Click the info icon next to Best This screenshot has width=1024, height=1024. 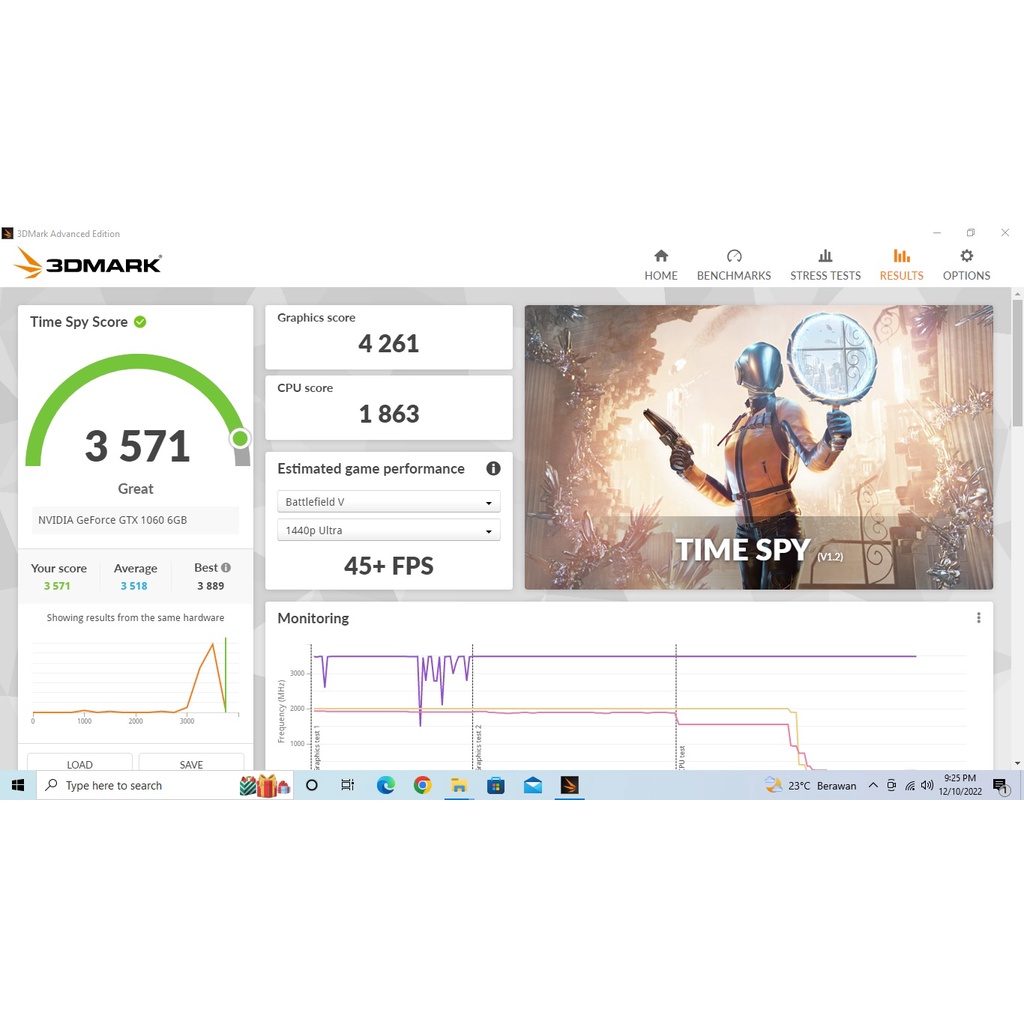(226, 568)
